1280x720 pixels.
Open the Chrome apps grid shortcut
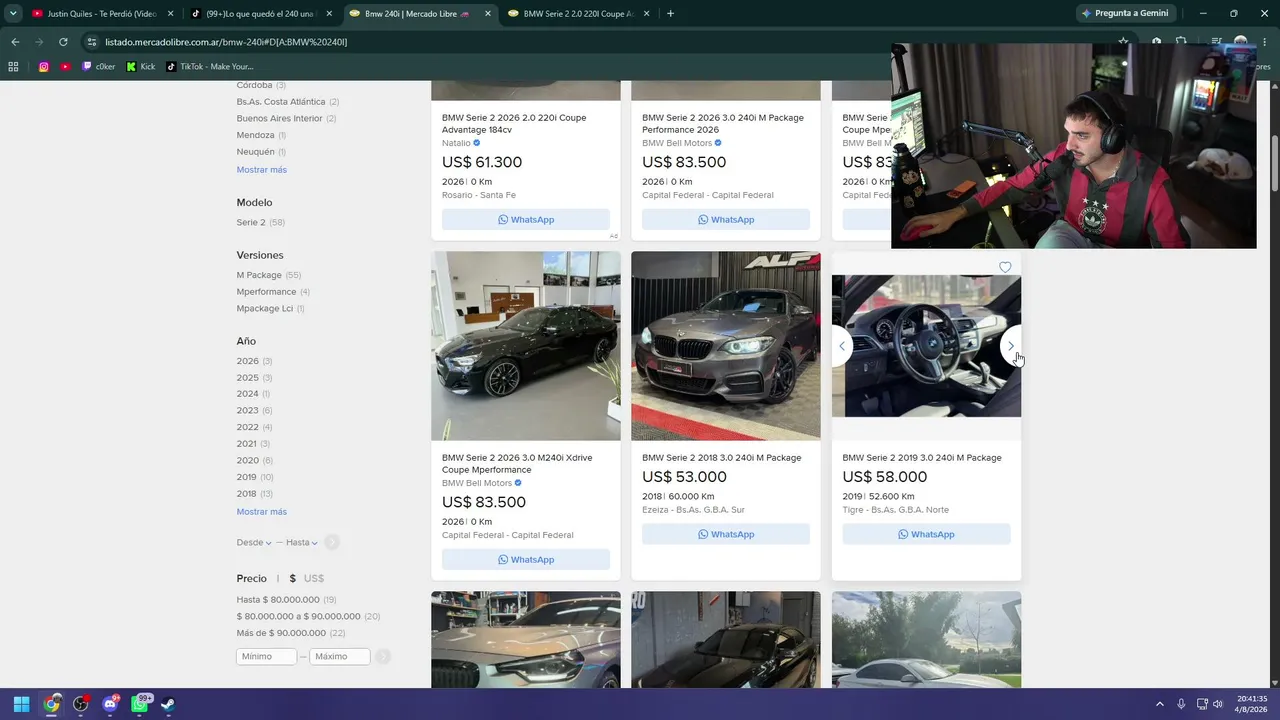click(13, 67)
